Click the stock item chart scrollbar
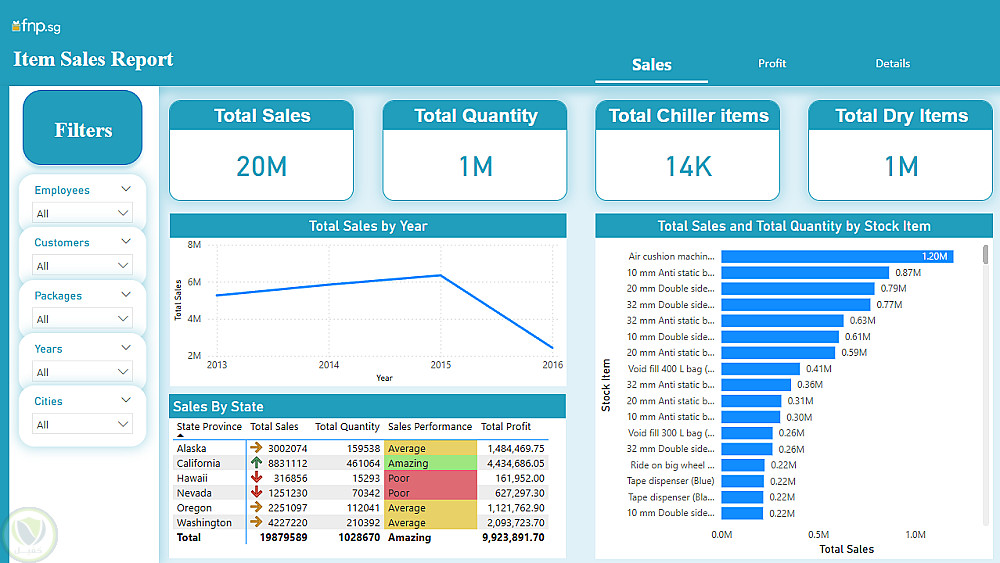 pyautogui.click(x=985, y=255)
